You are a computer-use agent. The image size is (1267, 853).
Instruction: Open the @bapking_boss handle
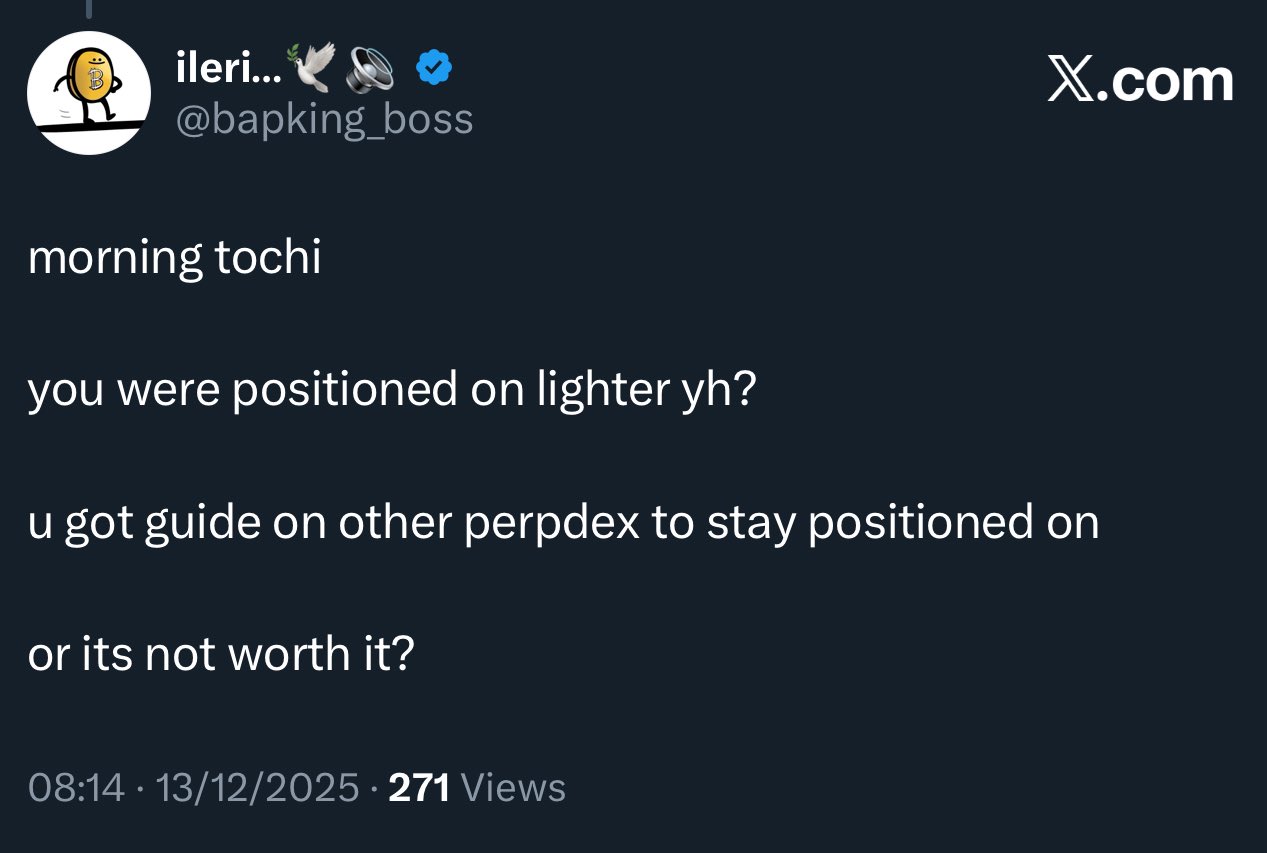click(x=324, y=119)
